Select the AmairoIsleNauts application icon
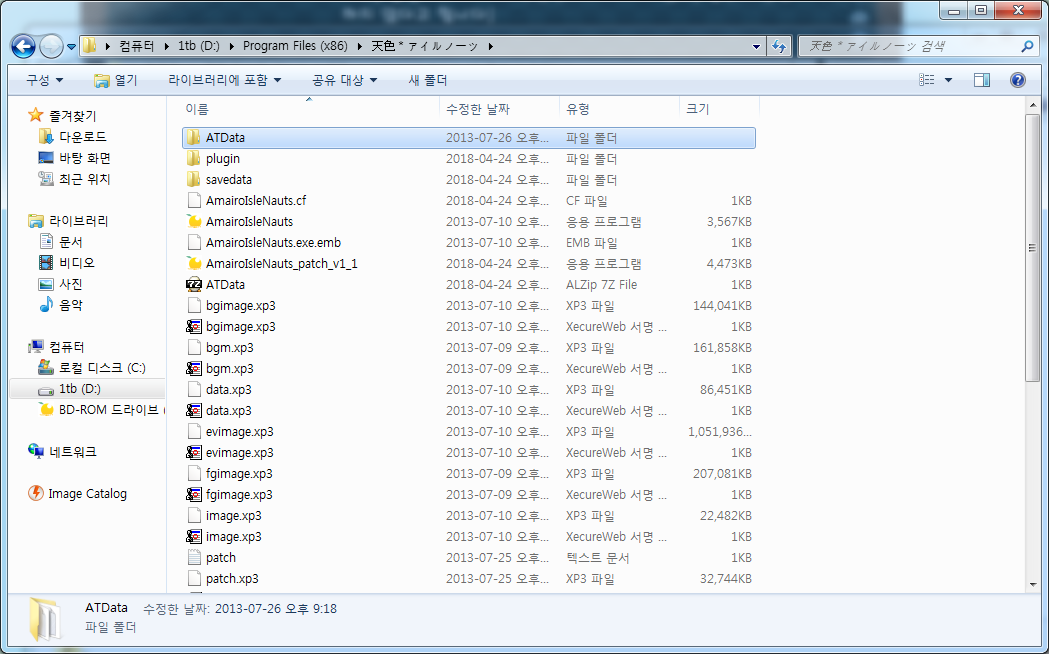 tap(193, 221)
